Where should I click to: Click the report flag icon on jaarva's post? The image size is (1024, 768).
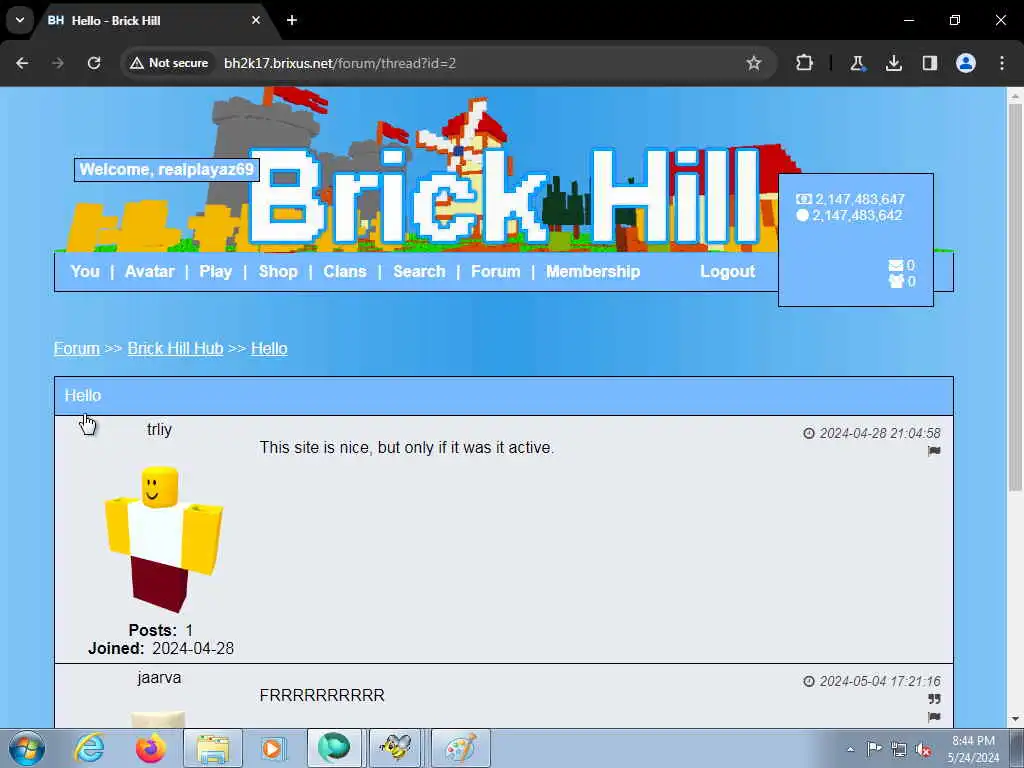coord(934,717)
